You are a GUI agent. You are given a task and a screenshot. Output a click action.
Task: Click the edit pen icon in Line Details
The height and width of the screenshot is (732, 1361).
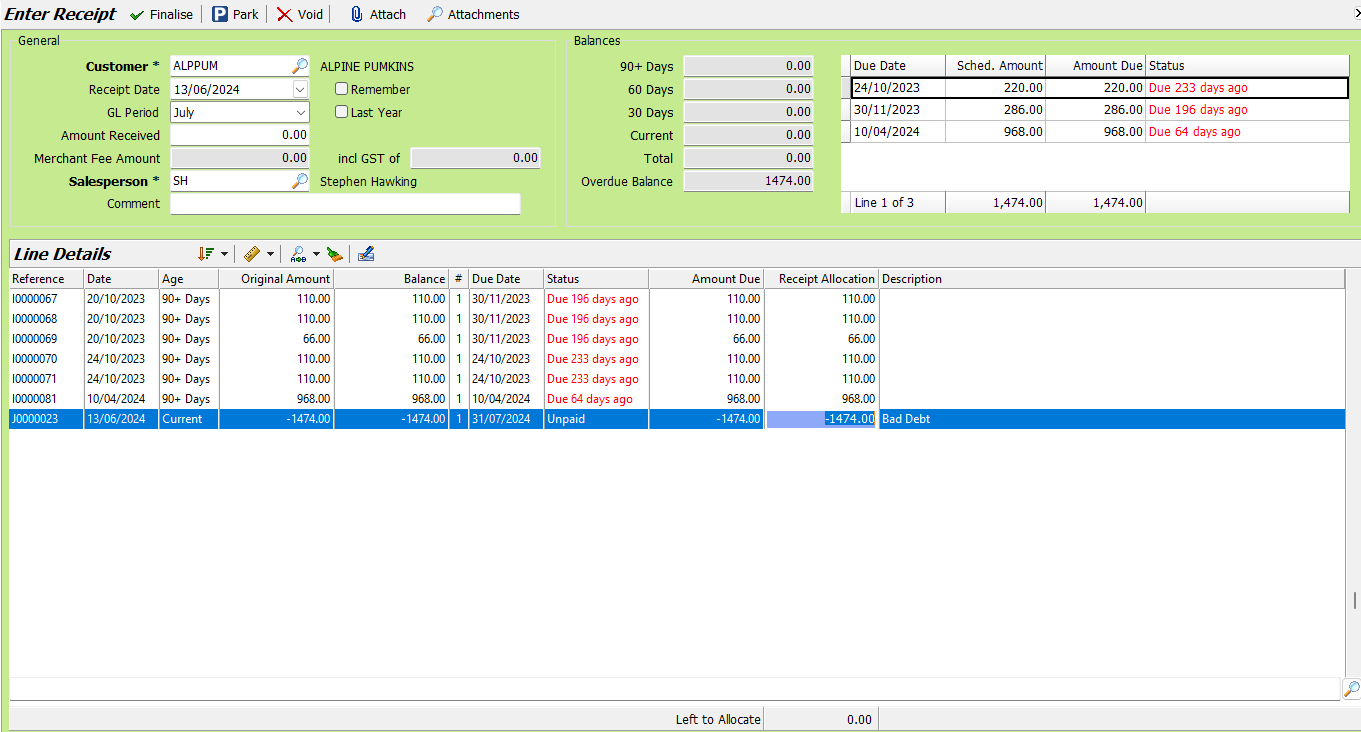366,254
